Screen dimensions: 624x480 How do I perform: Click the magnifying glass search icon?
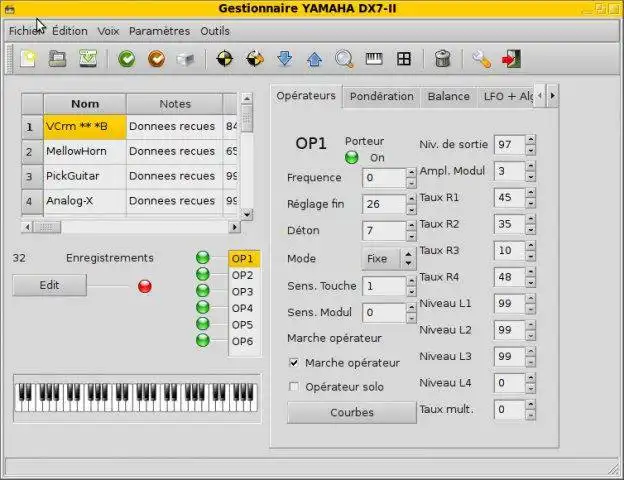[344, 59]
